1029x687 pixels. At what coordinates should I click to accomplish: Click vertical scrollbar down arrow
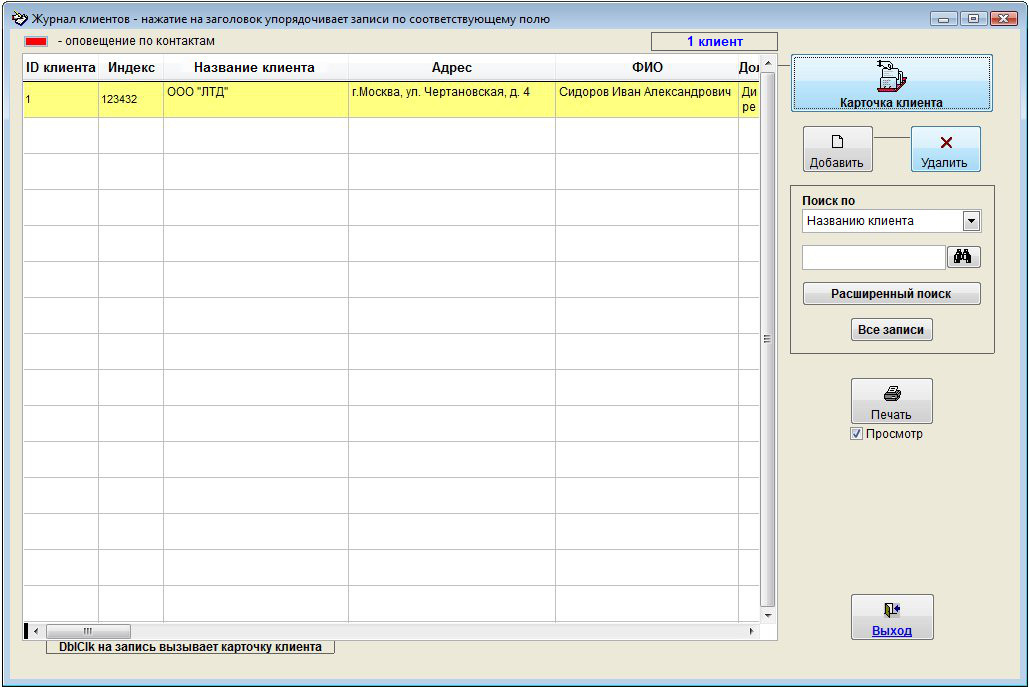(768, 615)
